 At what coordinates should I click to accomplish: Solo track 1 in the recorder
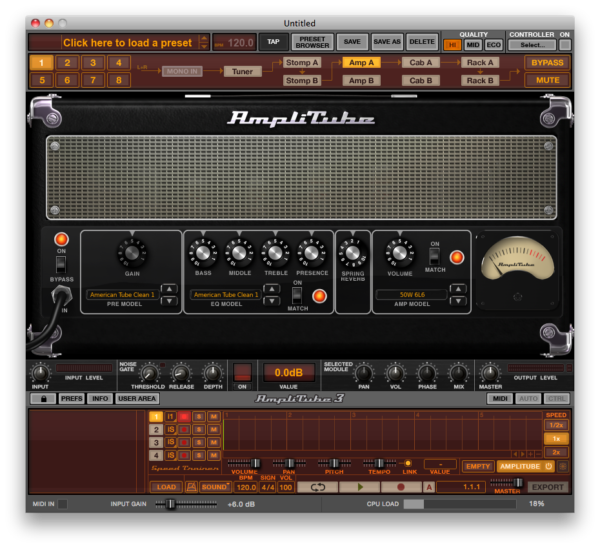tap(199, 416)
